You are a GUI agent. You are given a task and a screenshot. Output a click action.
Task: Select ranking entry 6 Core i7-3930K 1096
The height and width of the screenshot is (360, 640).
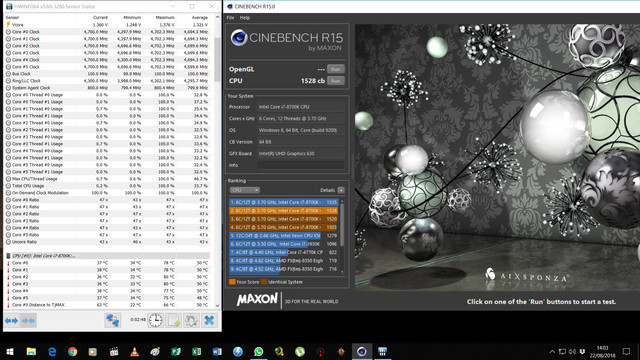tap(284, 244)
